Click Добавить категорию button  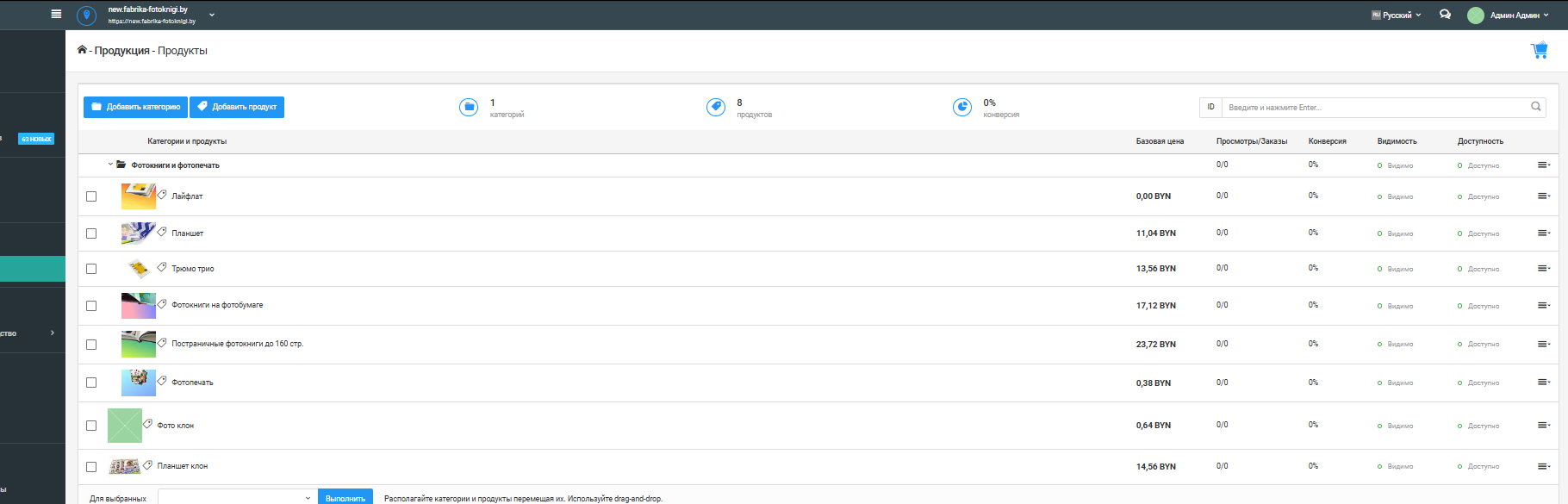pos(135,107)
